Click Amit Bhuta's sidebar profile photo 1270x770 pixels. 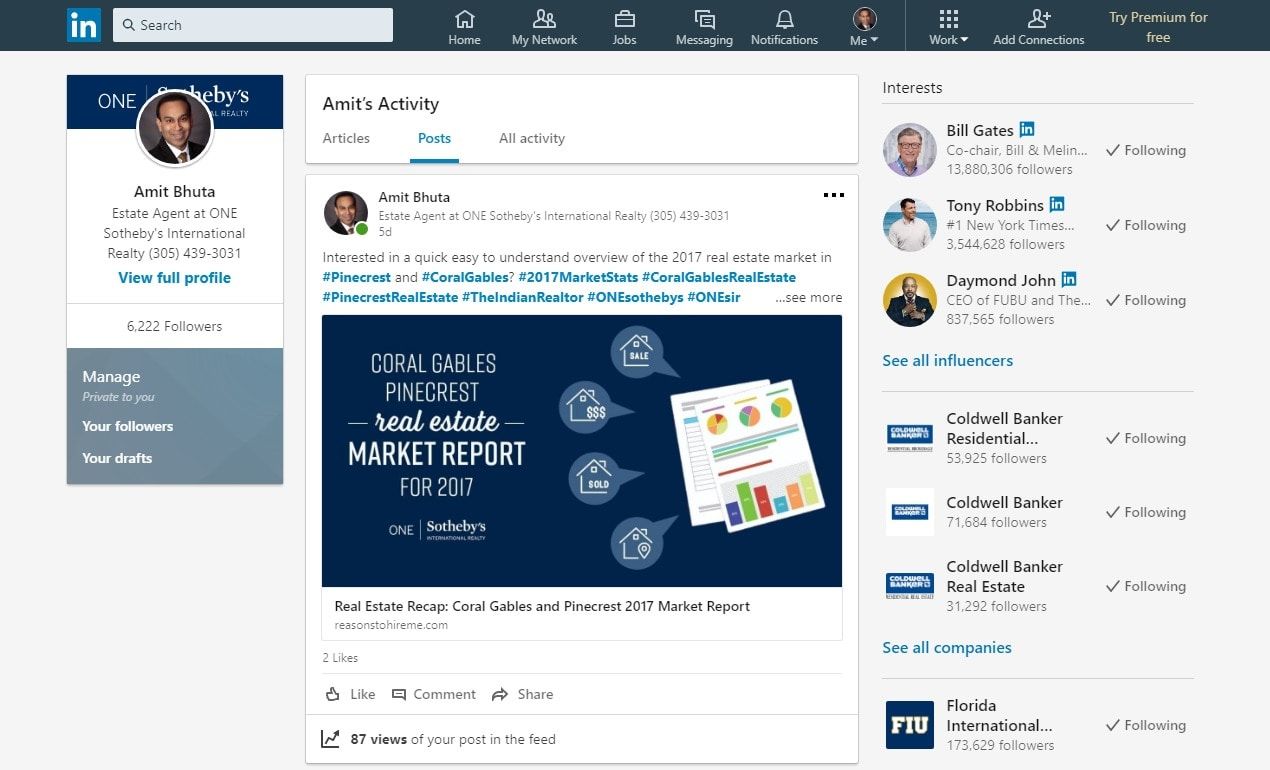(174, 128)
